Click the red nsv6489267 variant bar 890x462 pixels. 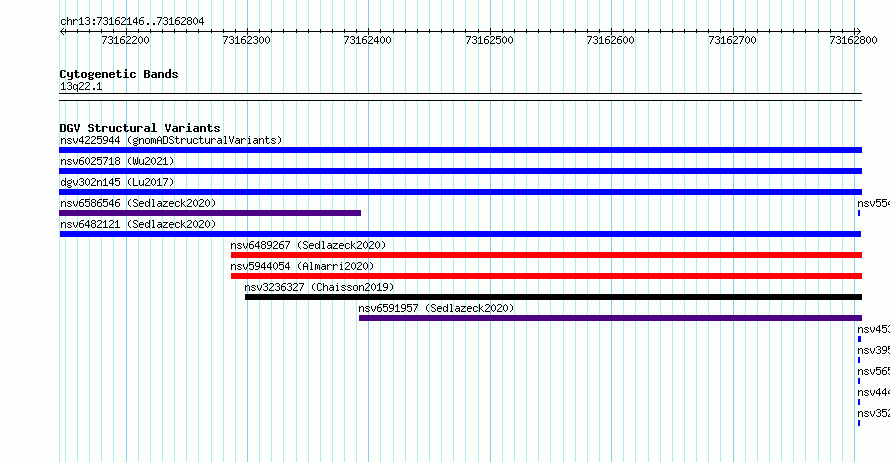[546, 255]
